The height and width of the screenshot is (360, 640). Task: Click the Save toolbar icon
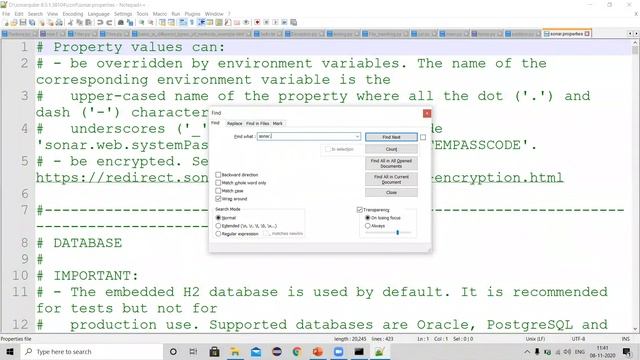[x=23, y=22]
